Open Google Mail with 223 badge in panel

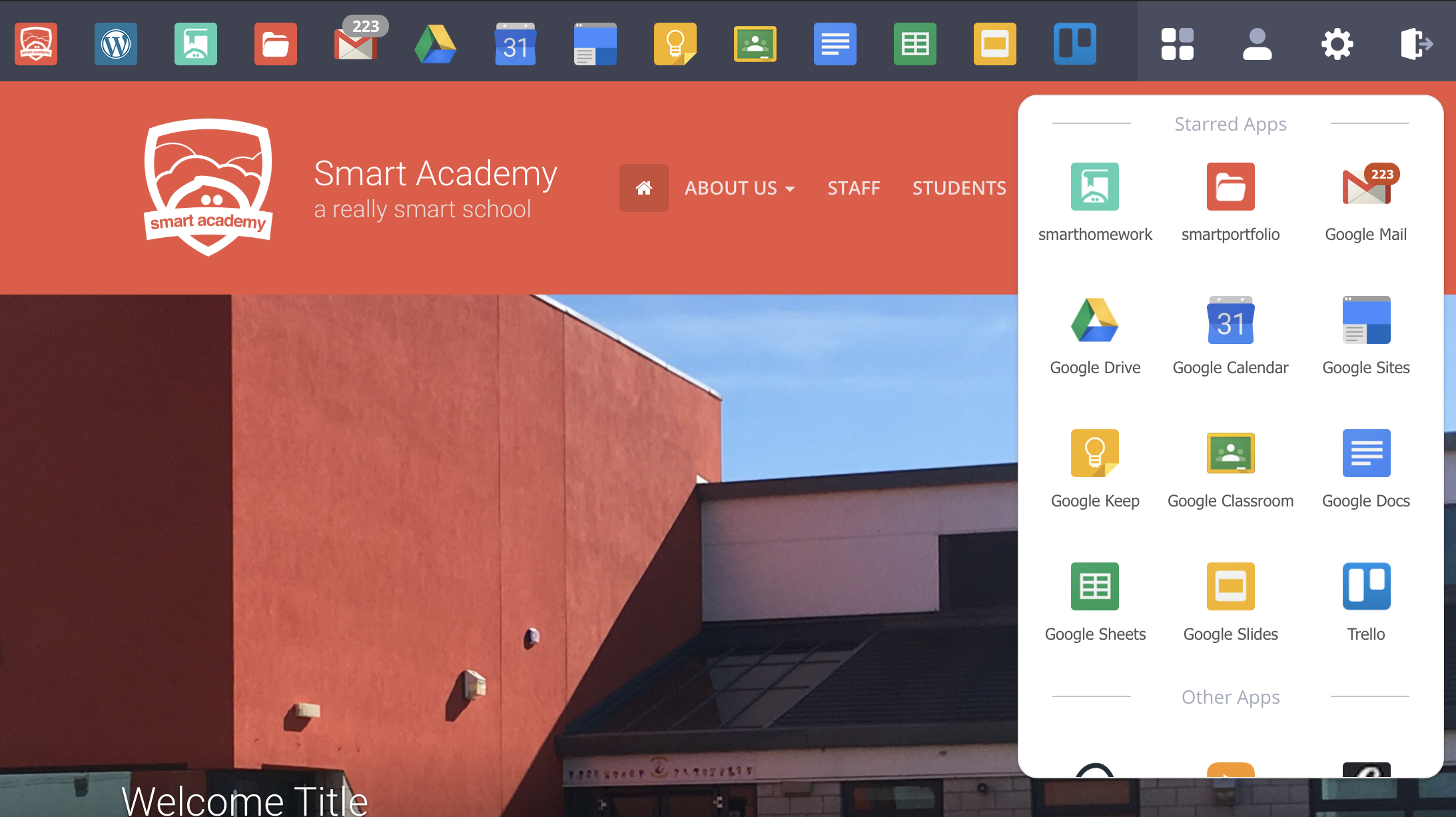(x=1365, y=187)
